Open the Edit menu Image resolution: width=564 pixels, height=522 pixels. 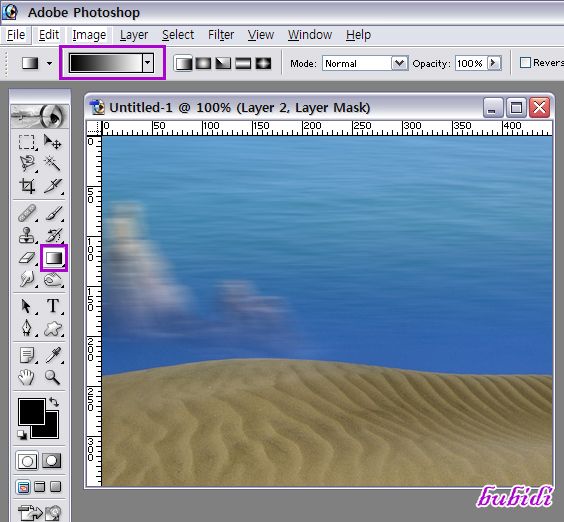pyautogui.click(x=49, y=35)
